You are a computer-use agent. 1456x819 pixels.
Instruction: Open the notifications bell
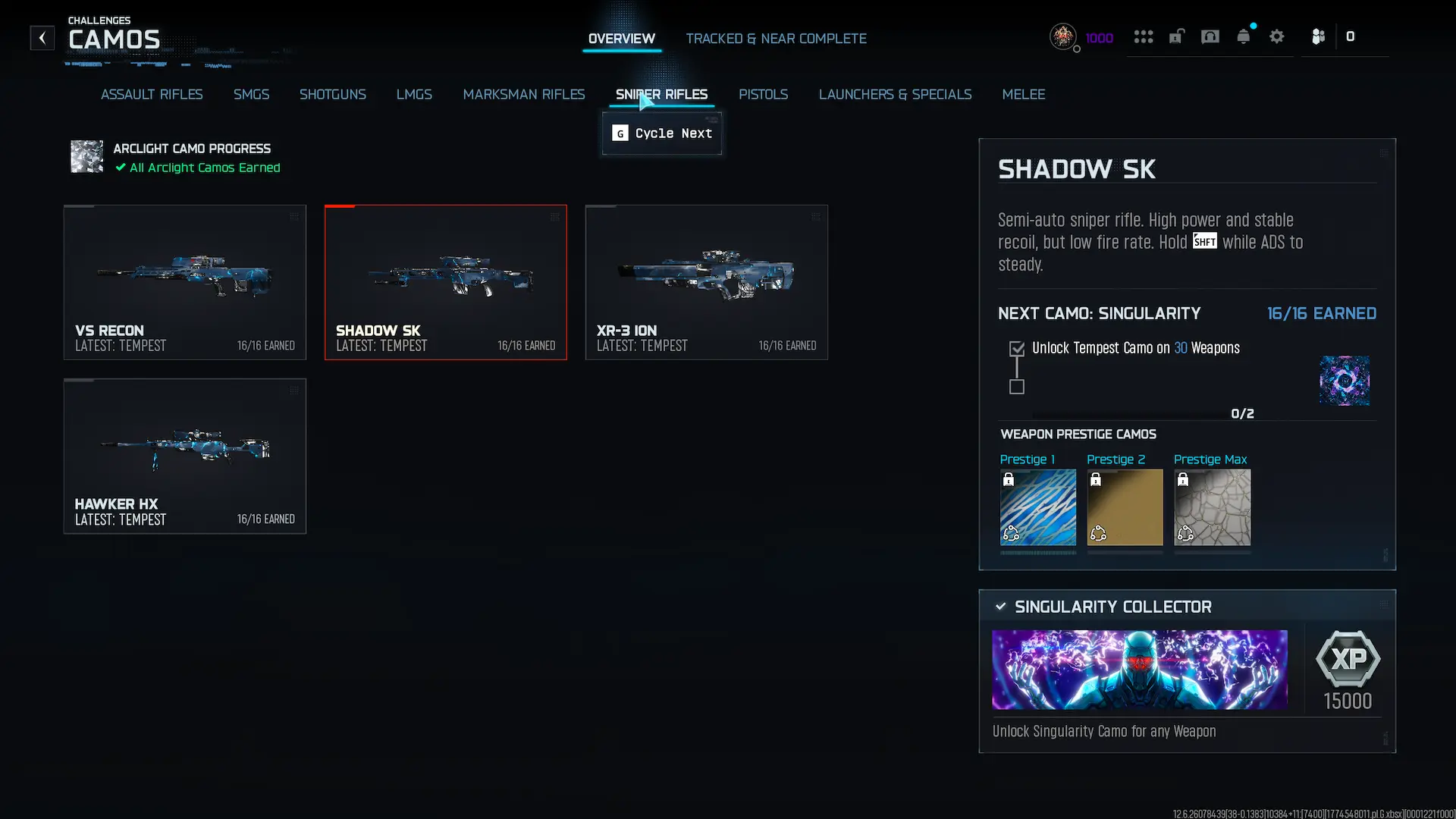(x=1244, y=36)
